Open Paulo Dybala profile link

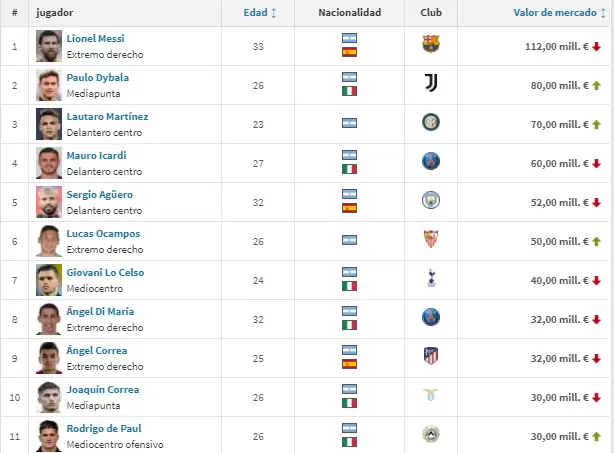(97, 77)
